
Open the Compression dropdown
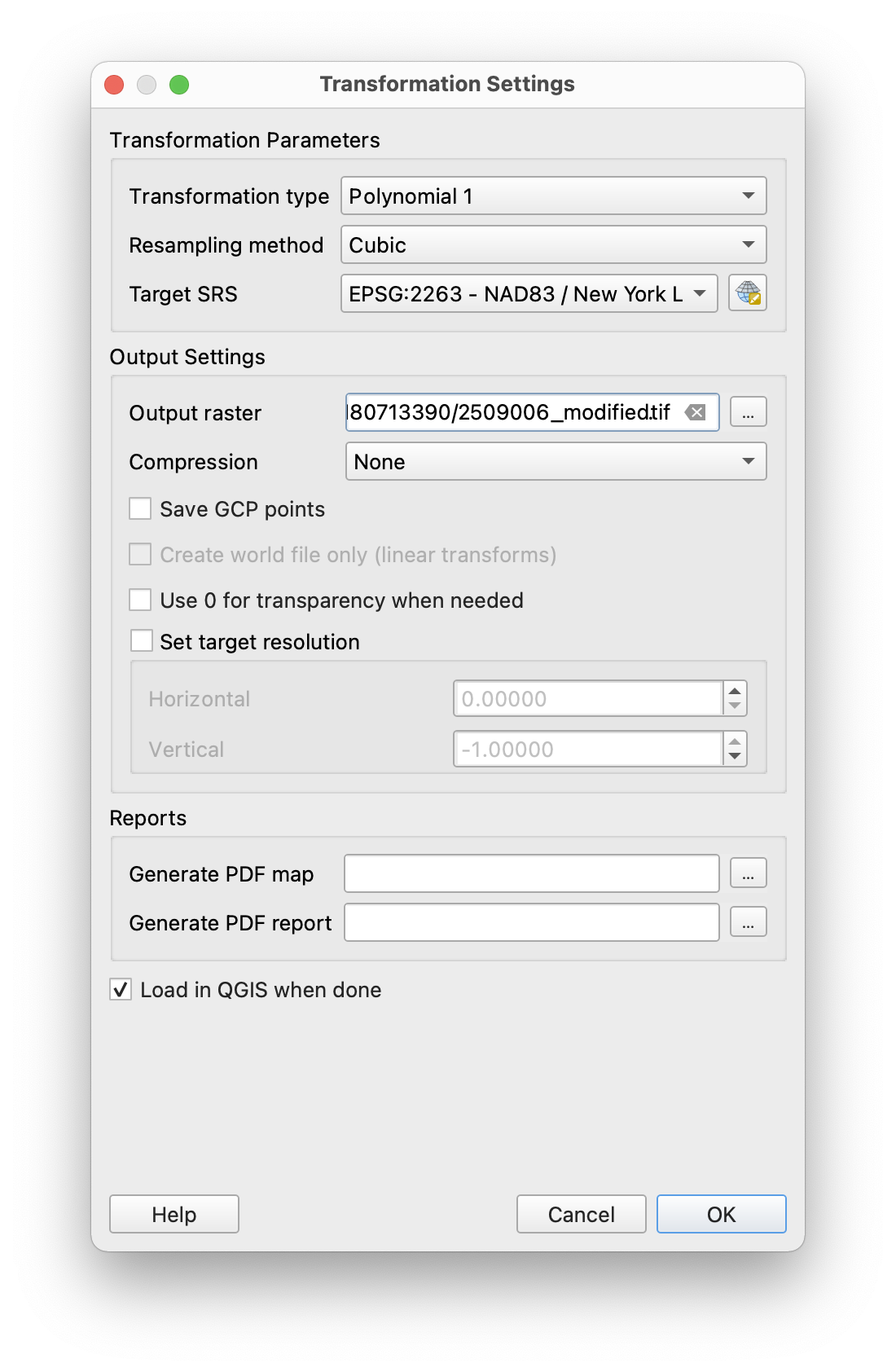pyautogui.click(x=556, y=462)
